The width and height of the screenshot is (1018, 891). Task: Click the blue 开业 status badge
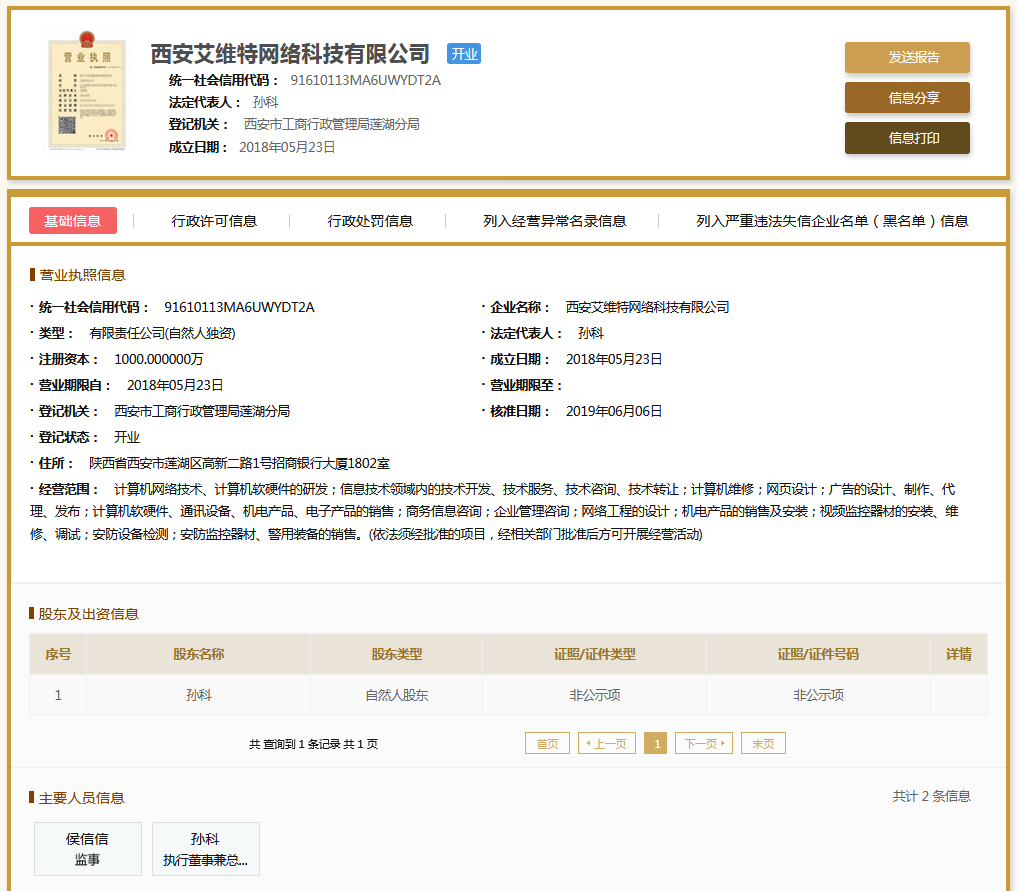(463, 54)
